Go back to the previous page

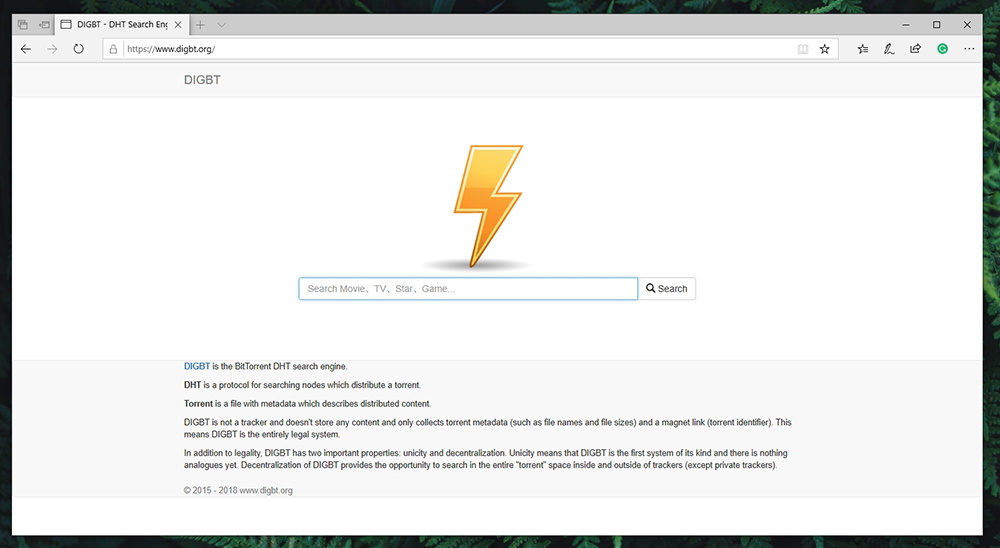(x=26, y=49)
